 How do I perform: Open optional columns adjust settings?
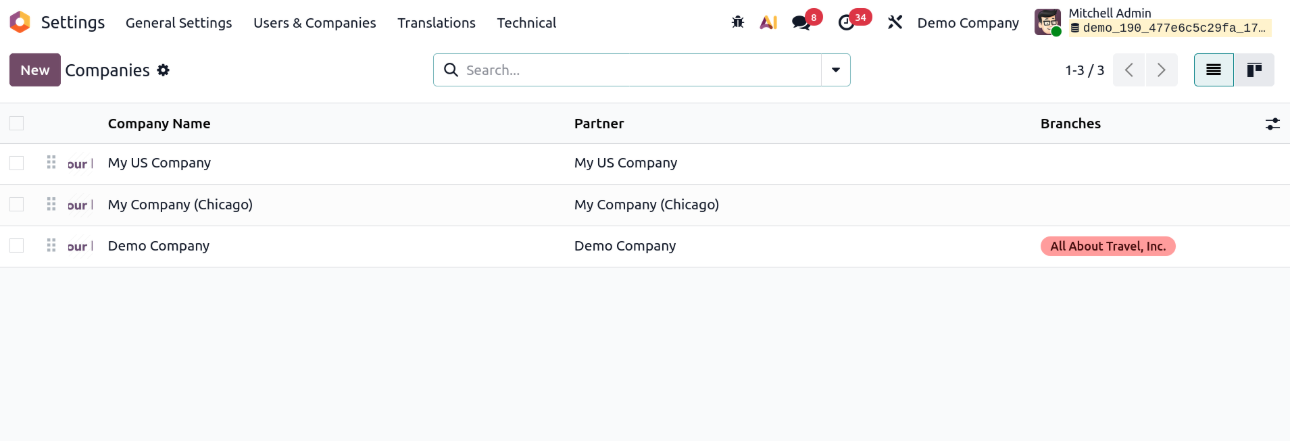click(1272, 124)
